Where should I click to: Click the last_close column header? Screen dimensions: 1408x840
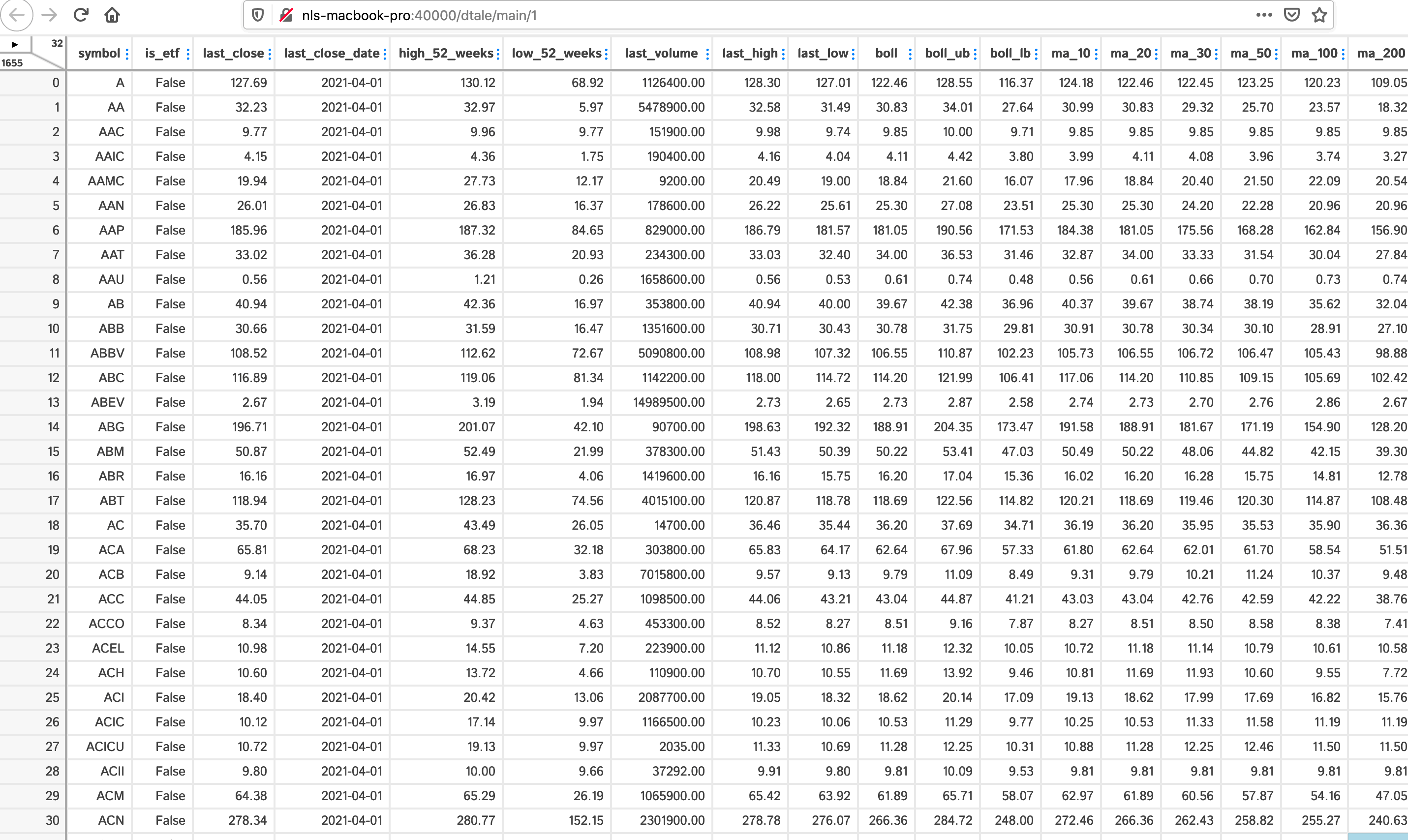pyautogui.click(x=233, y=53)
